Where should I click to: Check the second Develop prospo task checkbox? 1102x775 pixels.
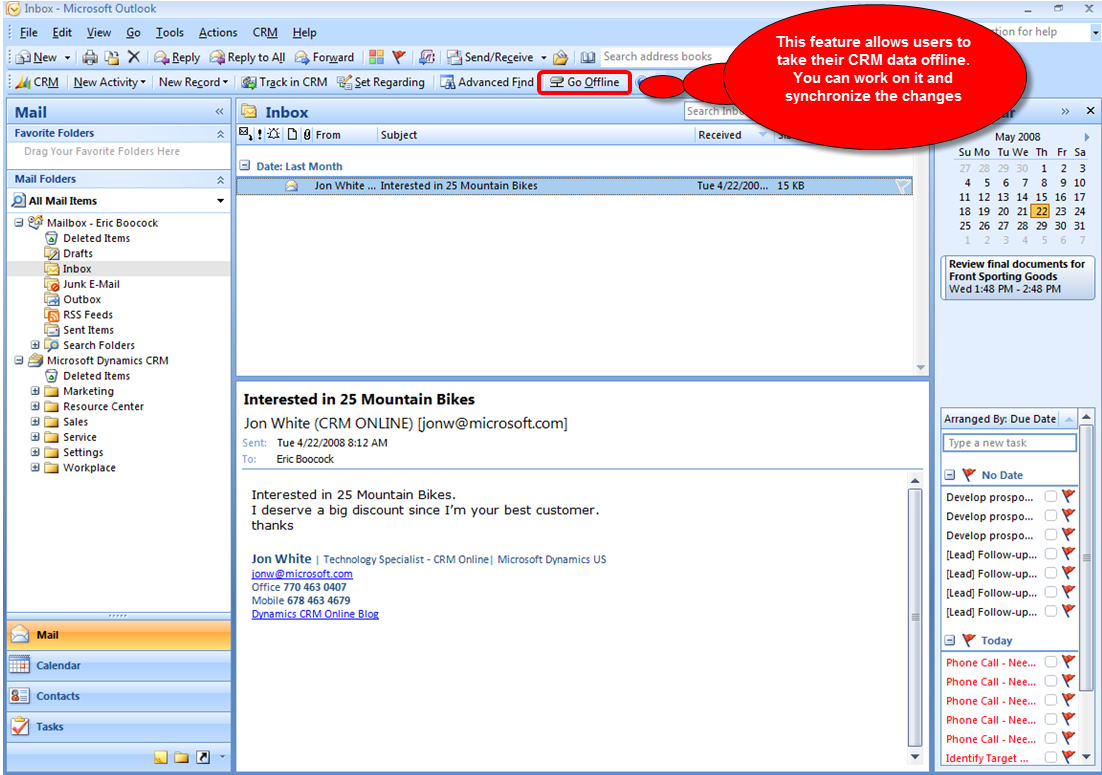coord(1050,516)
